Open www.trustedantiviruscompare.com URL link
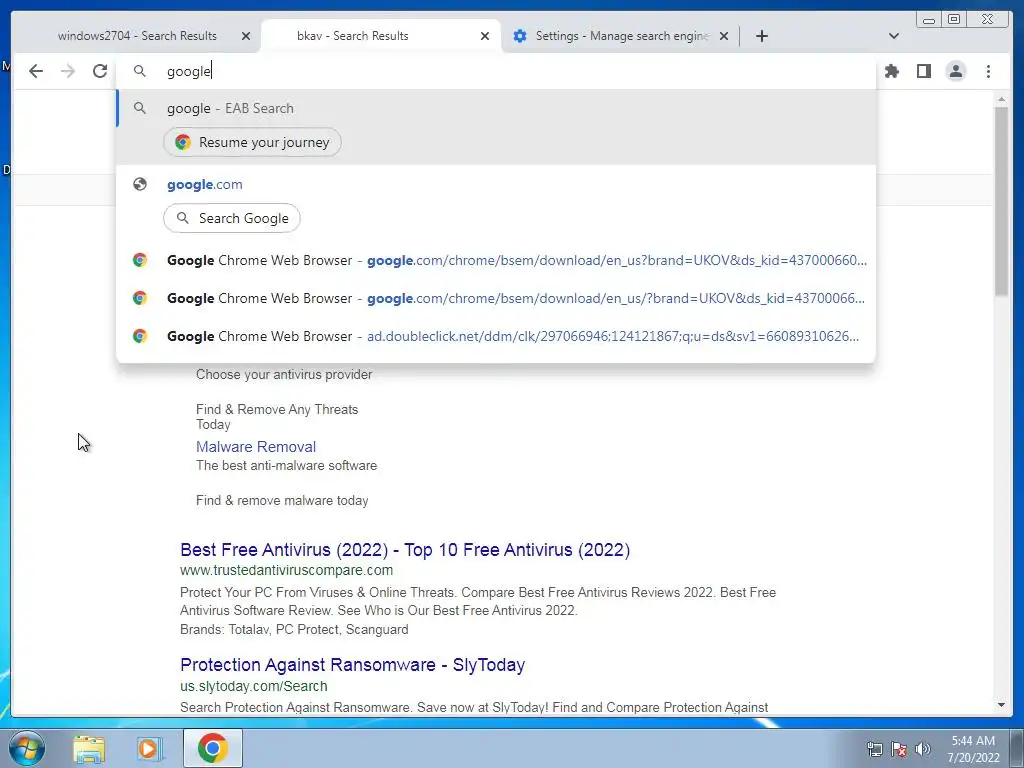Image resolution: width=1024 pixels, height=768 pixels. click(287, 570)
